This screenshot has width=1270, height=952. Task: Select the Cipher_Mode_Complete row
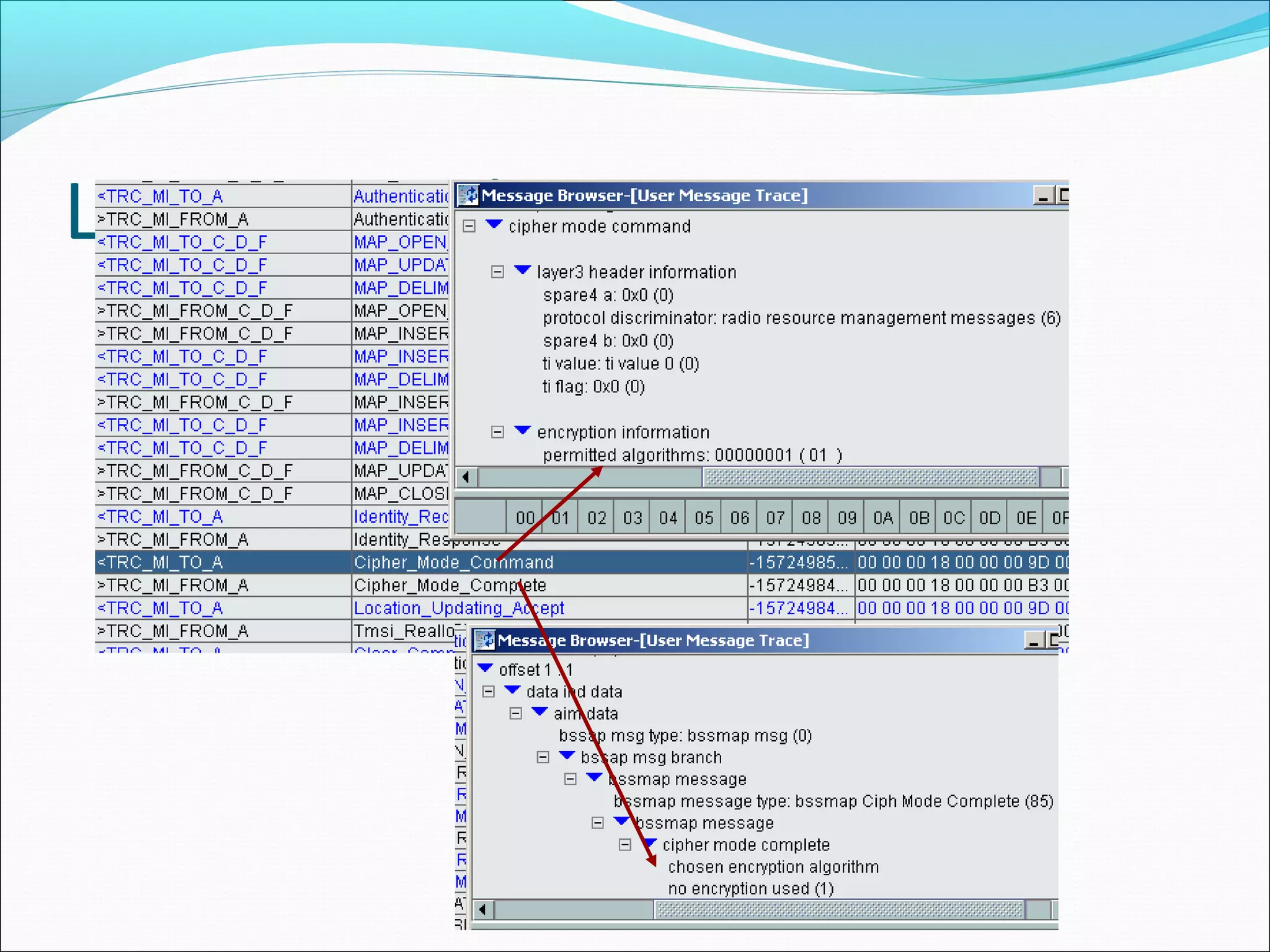pos(582,585)
